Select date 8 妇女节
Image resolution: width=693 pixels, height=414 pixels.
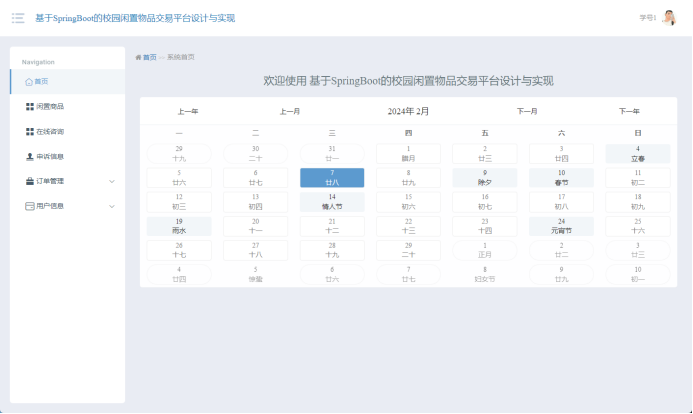pyautogui.click(x=485, y=274)
